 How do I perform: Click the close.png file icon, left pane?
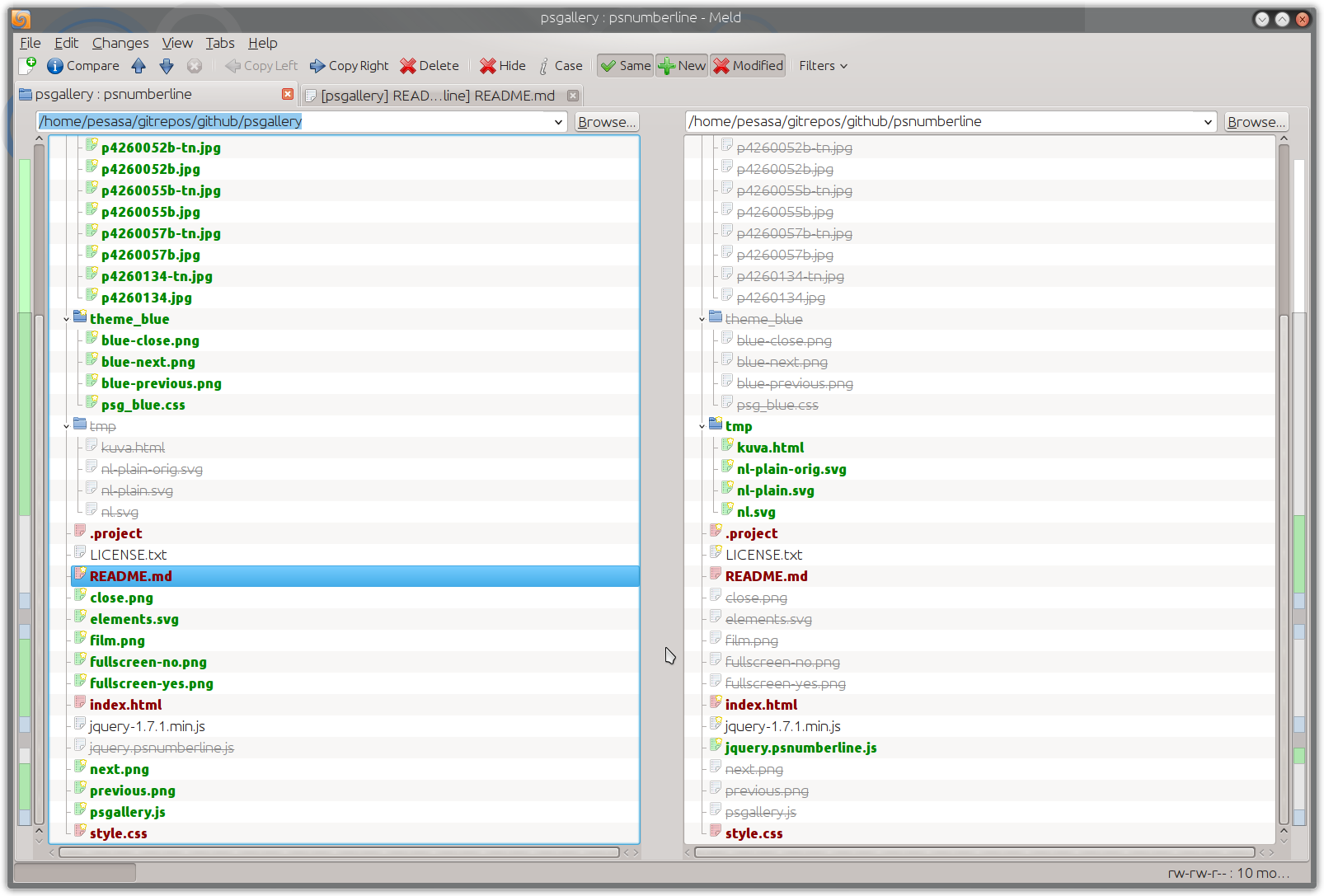point(81,596)
